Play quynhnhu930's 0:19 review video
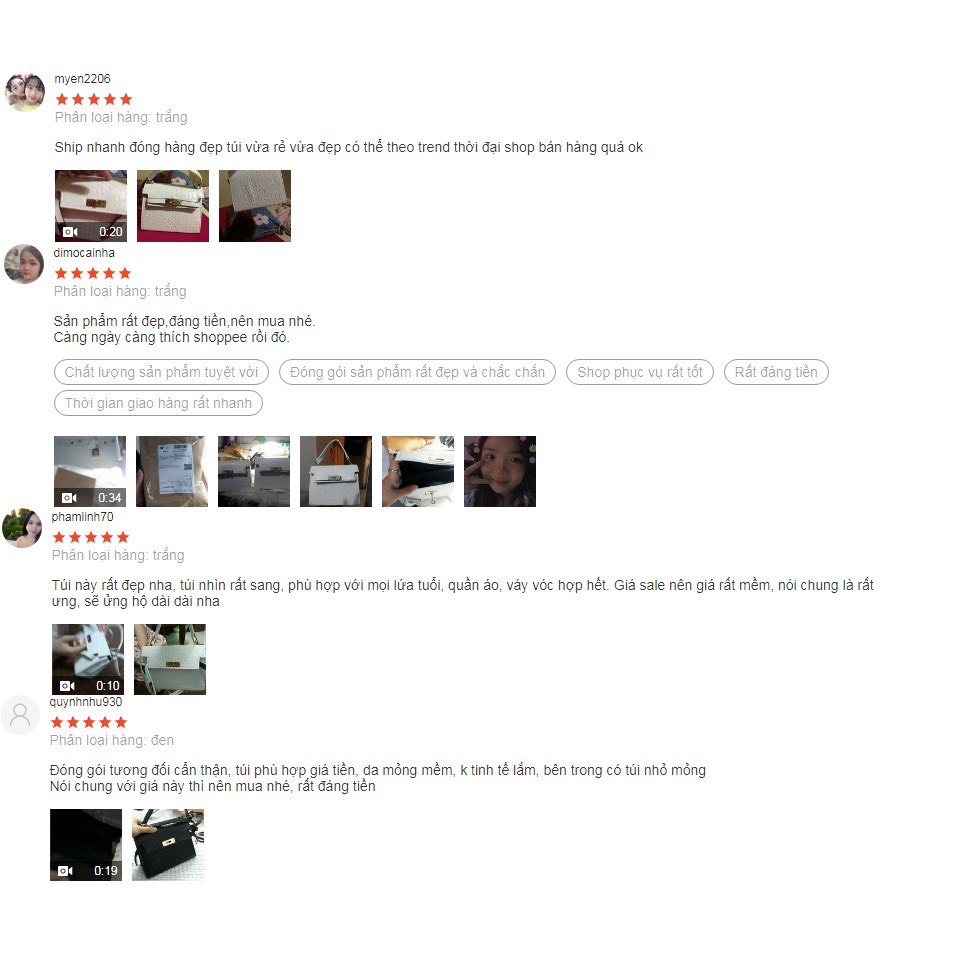Screen dimensions: 960x960 pyautogui.click(x=86, y=845)
